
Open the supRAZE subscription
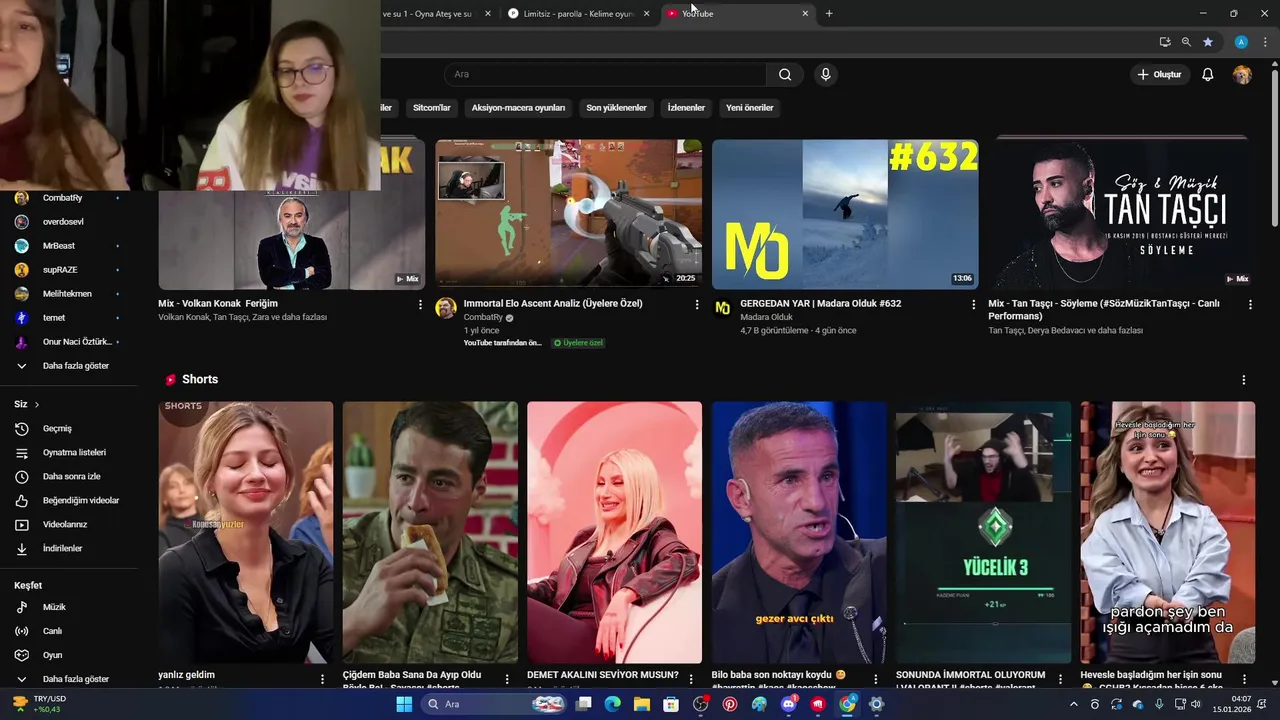[x=68, y=270]
